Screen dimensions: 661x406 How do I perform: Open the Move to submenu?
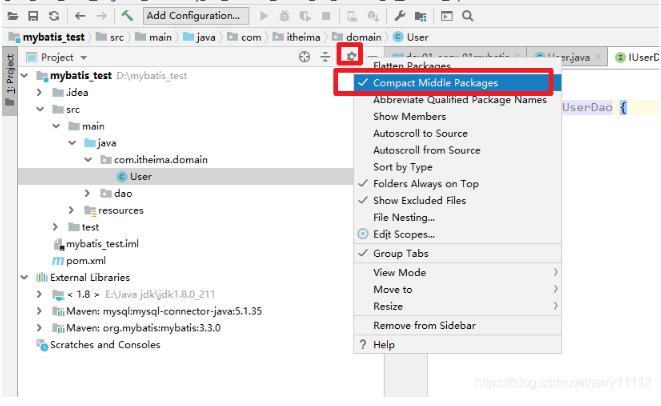click(x=457, y=289)
